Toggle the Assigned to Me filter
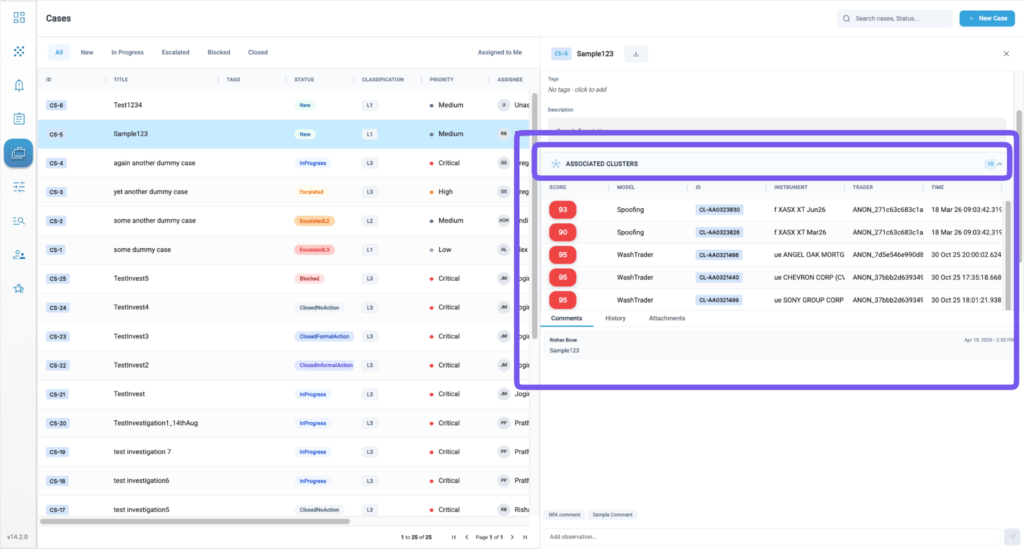1024x549 pixels. [x=500, y=52]
